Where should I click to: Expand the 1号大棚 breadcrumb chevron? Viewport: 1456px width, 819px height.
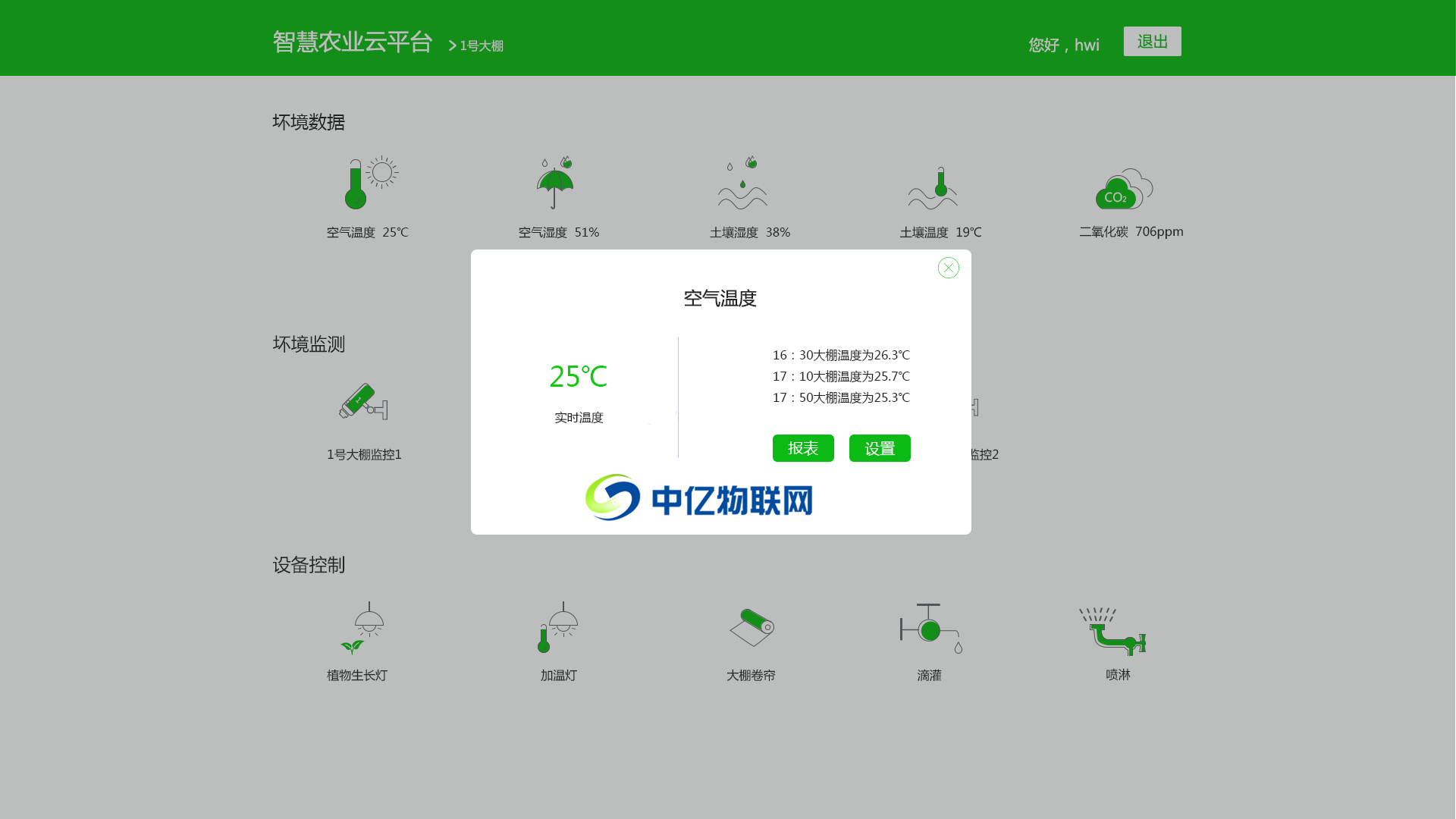(452, 45)
